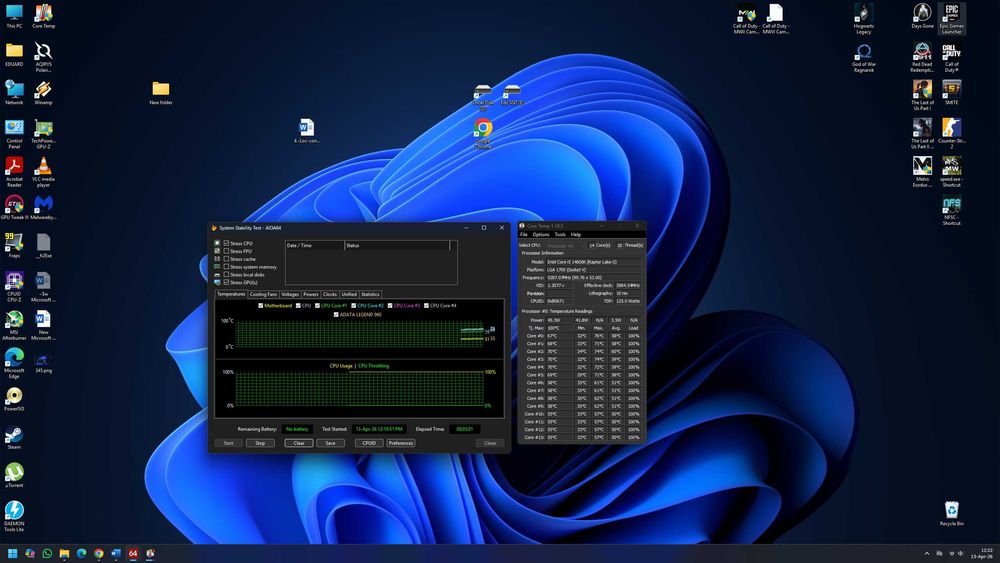Open PowerISO desktop shortcut
This screenshot has height=563, width=1000.
pyautogui.click(x=14, y=399)
